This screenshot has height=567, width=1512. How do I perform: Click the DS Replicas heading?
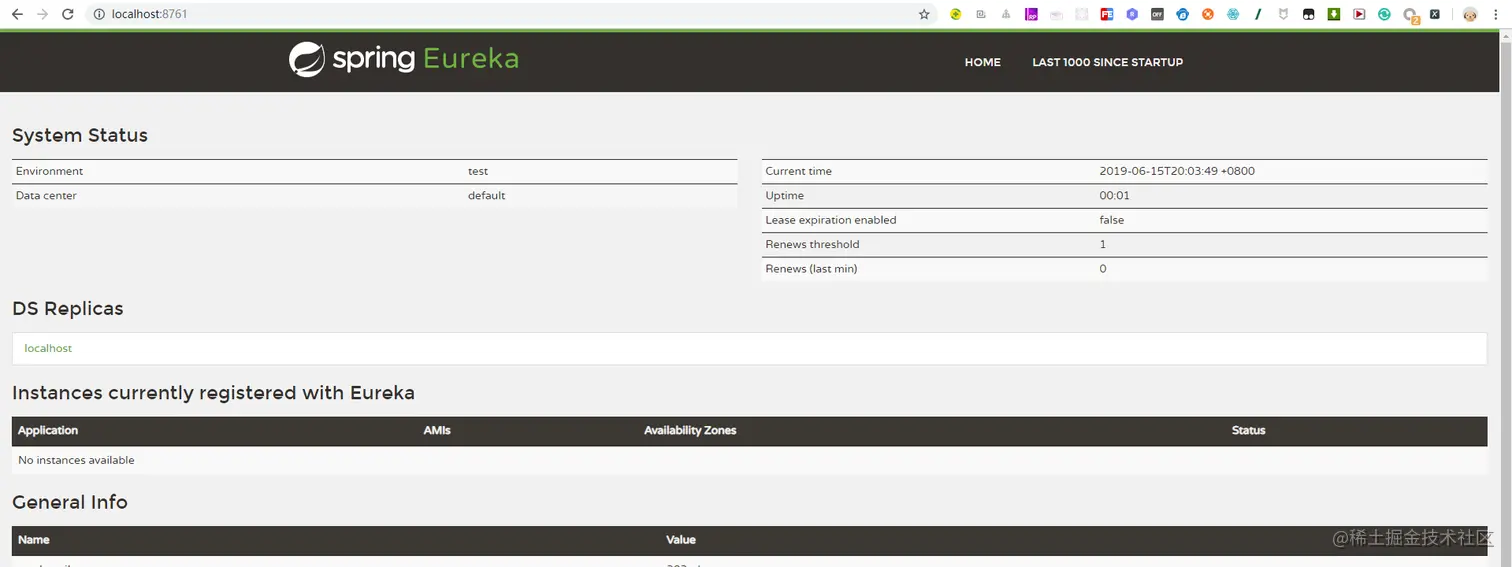click(68, 308)
